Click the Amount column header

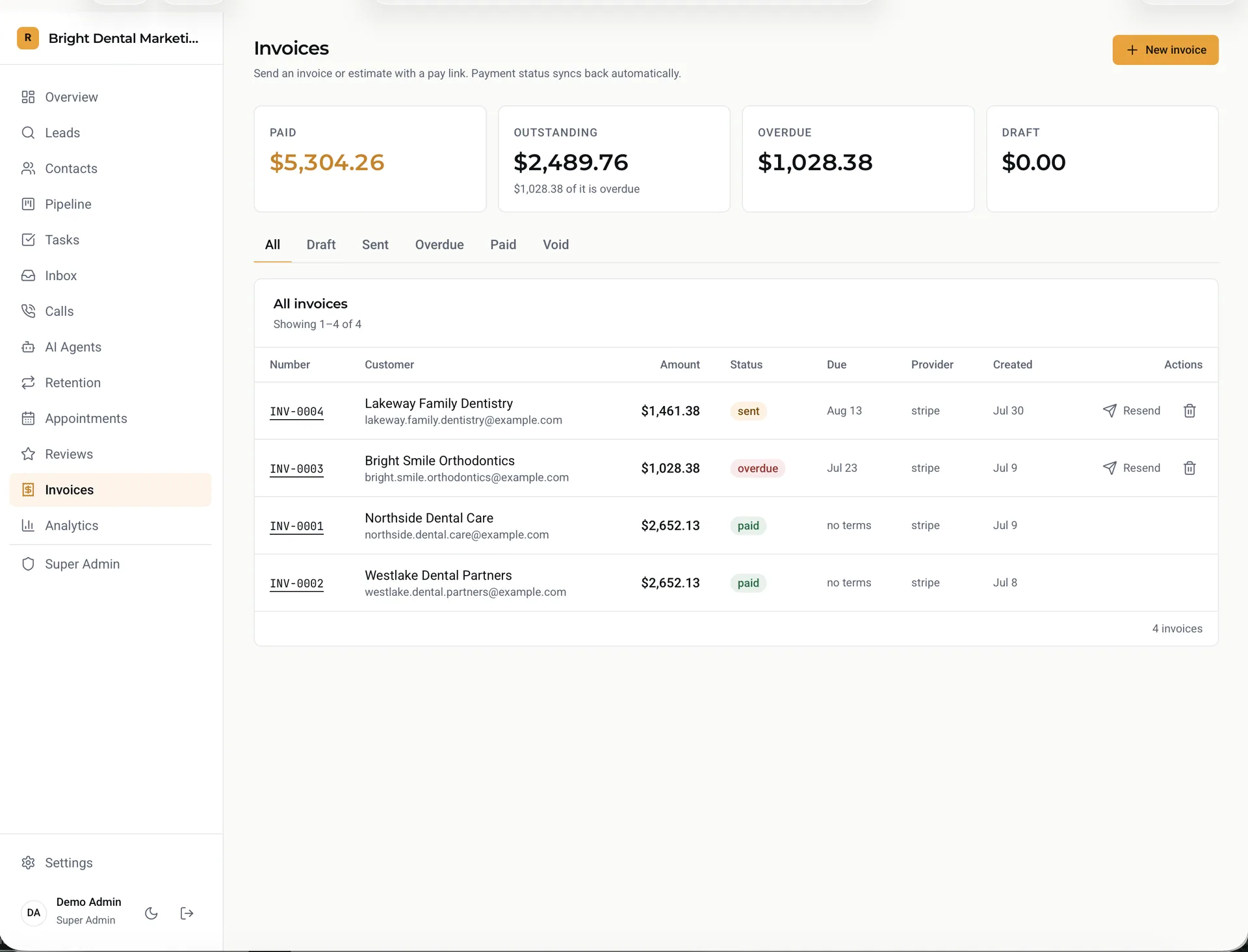(x=680, y=365)
